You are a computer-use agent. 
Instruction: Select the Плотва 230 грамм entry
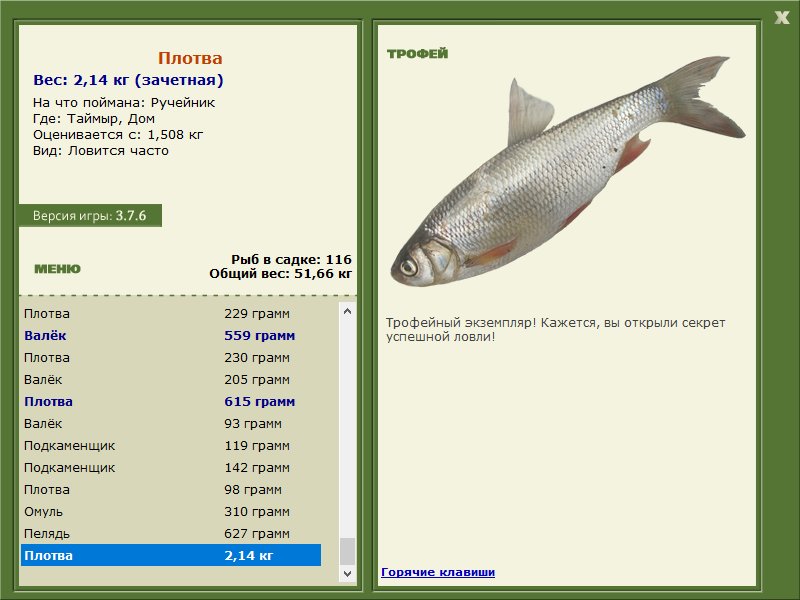(x=171, y=358)
